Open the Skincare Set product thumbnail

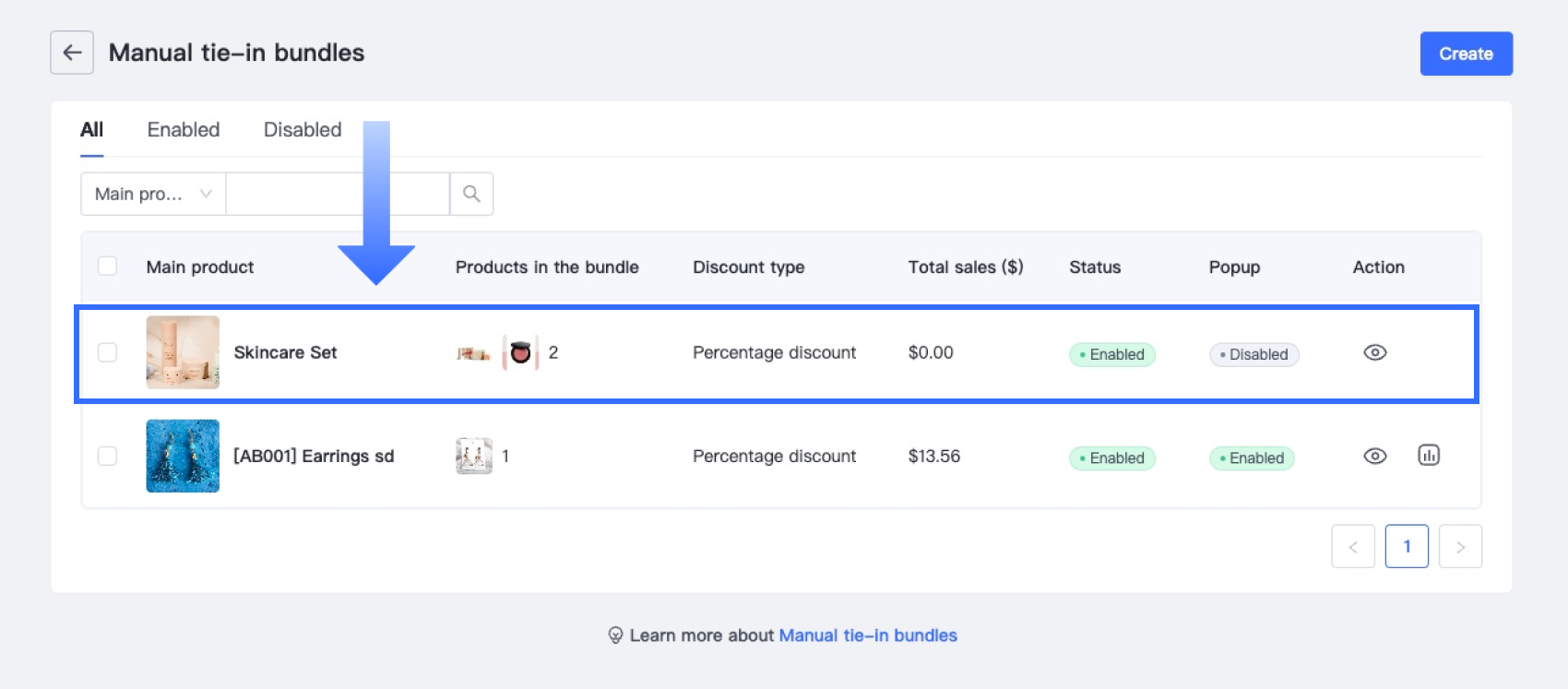click(183, 352)
